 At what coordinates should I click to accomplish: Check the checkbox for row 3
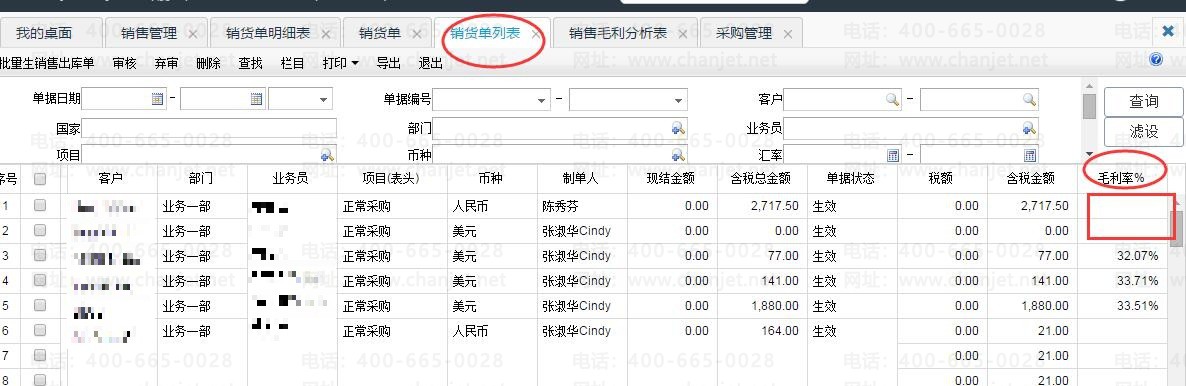point(40,256)
